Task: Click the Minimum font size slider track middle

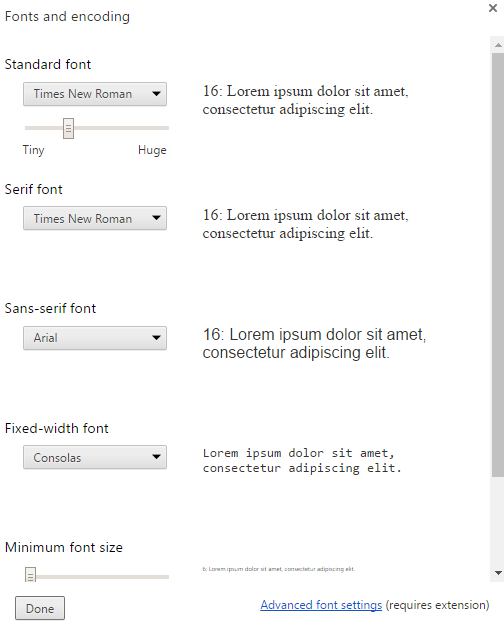Action: (97, 577)
